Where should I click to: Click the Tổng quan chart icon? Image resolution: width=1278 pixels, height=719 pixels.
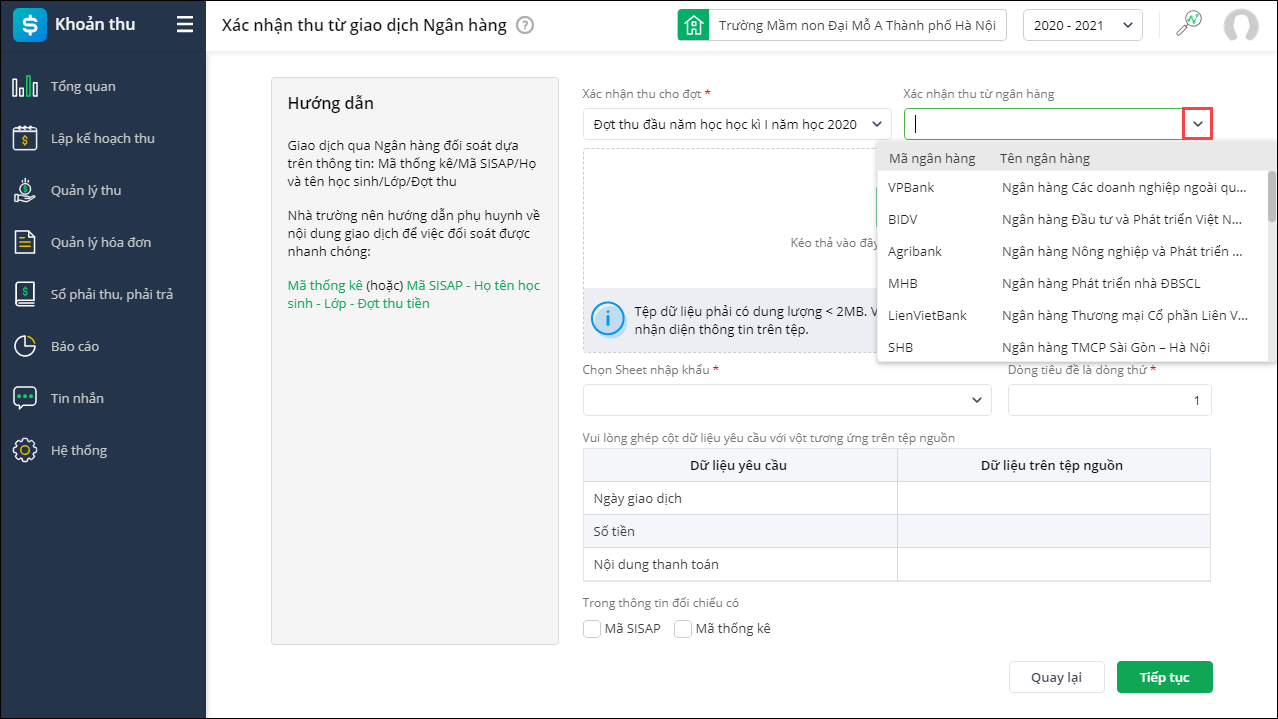tap(25, 87)
